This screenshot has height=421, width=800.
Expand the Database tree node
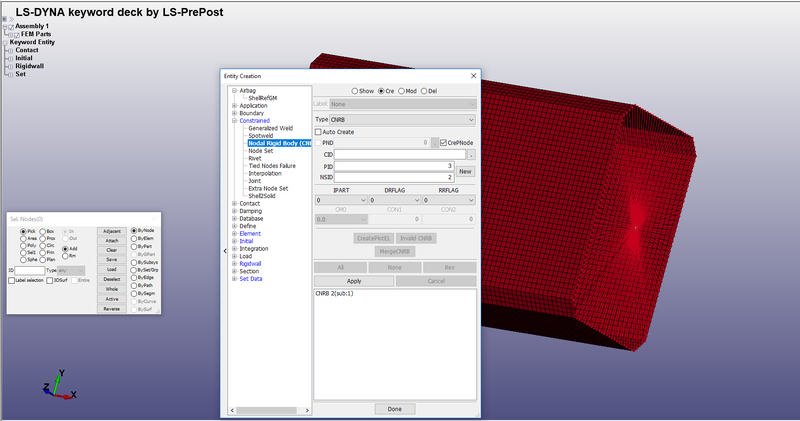pyautogui.click(x=234, y=218)
